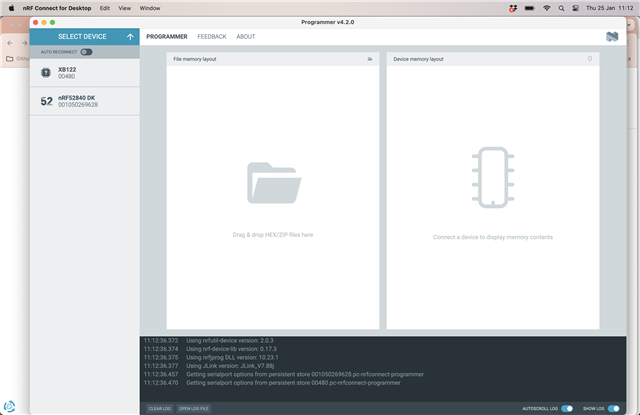Open the Control Center icon
Viewport: 640px width, 415px height.
(x=576, y=8)
